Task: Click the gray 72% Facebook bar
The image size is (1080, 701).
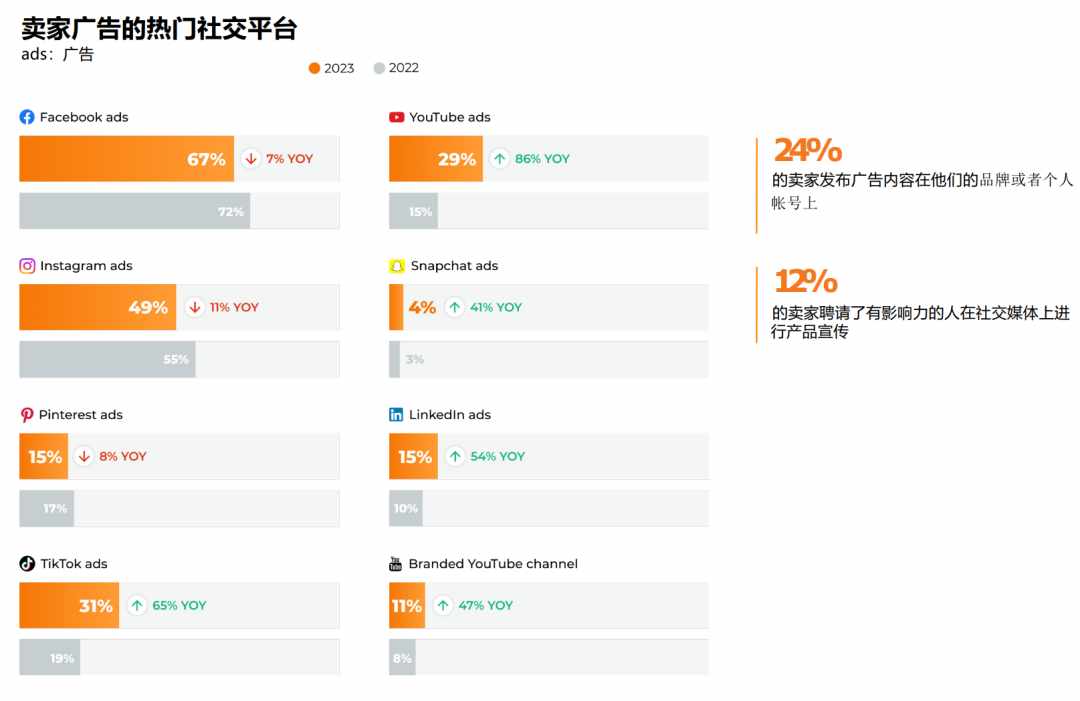Action: (x=134, y=211)
